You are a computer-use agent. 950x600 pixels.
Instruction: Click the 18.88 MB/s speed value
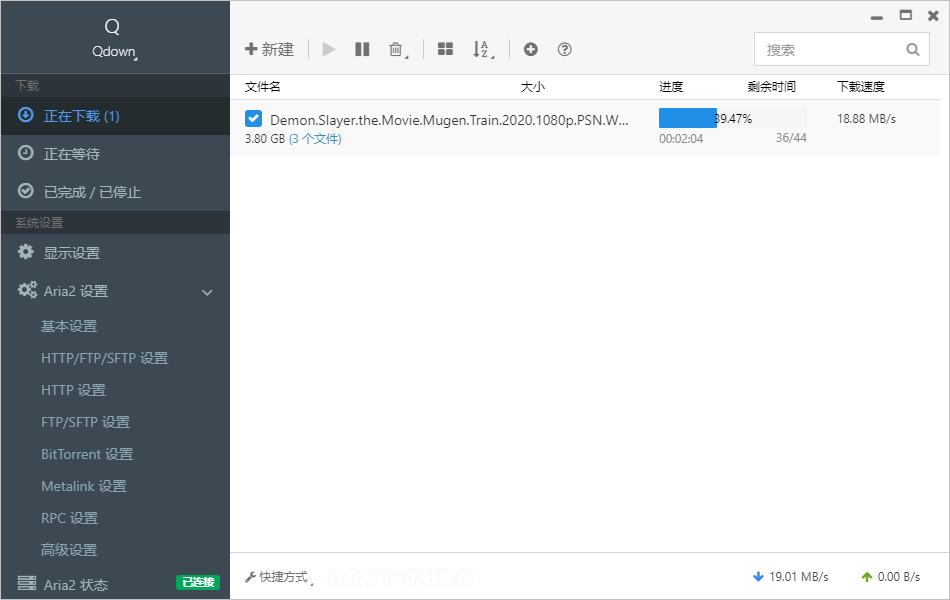click(866, 119)
